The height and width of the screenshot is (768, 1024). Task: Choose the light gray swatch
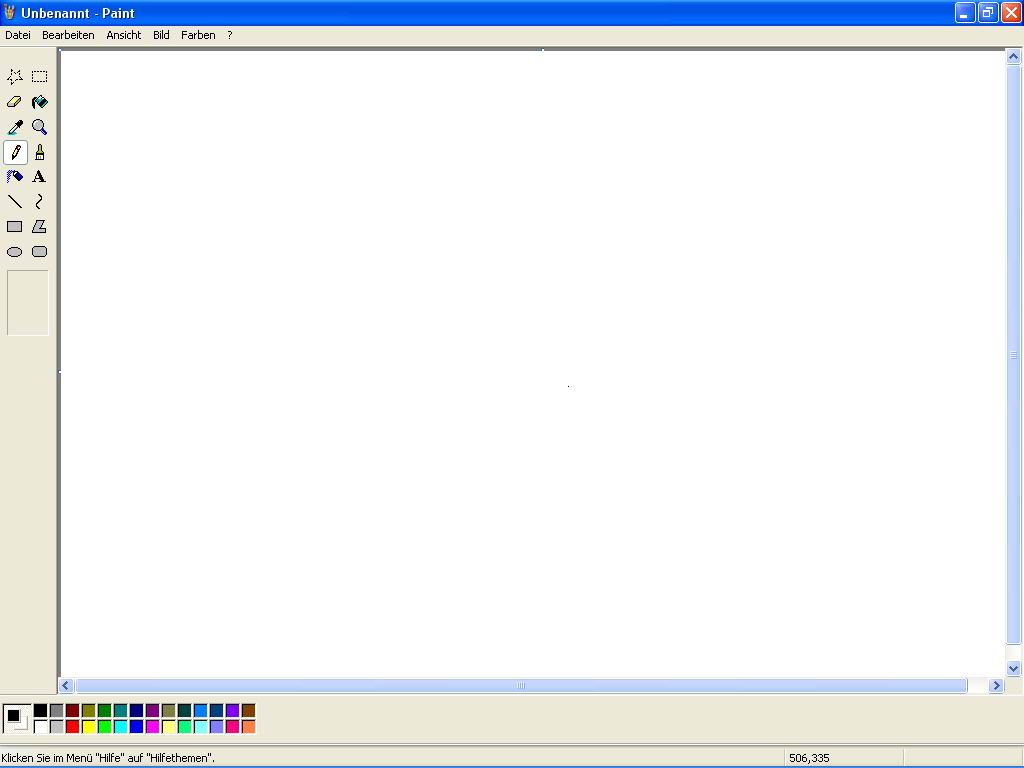point(57,726)
